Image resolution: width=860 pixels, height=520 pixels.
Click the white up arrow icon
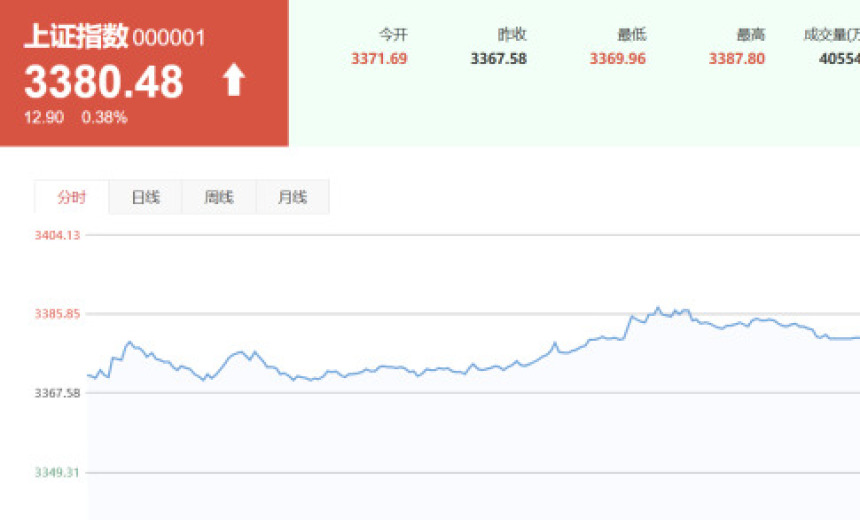[x=234, y=80]
